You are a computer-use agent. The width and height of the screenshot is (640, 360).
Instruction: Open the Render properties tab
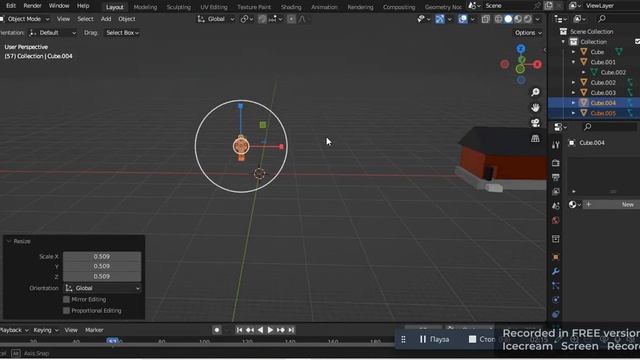[x=556, y=163]
